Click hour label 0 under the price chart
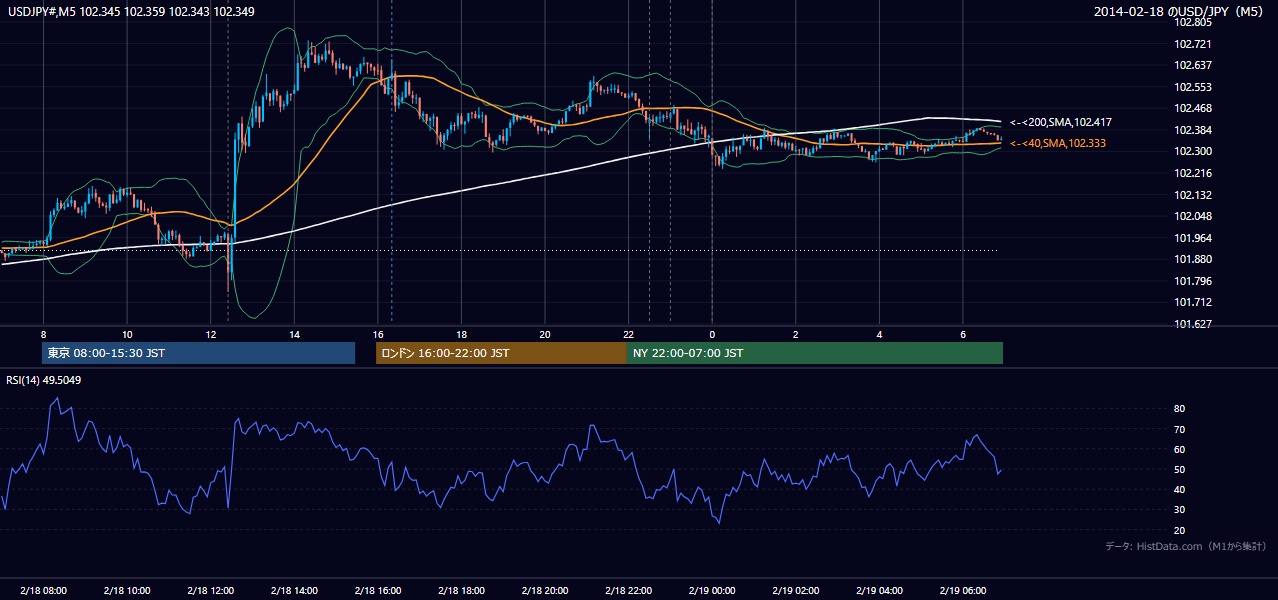Image resolution: width=1278 pixels, height=600 pixels. [x=712, y=334]
